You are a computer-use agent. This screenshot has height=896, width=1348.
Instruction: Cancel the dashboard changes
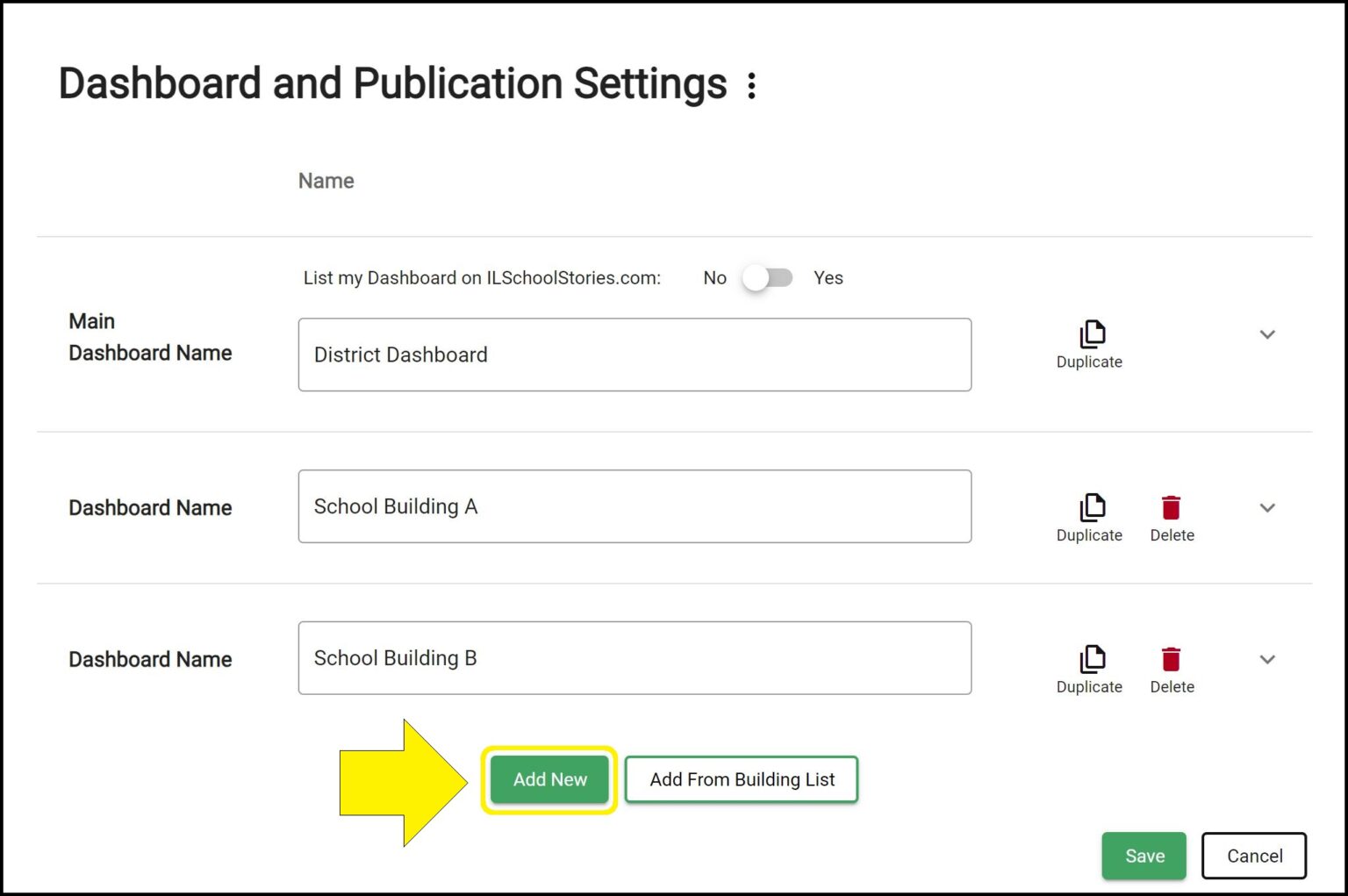pos(1253,856)
